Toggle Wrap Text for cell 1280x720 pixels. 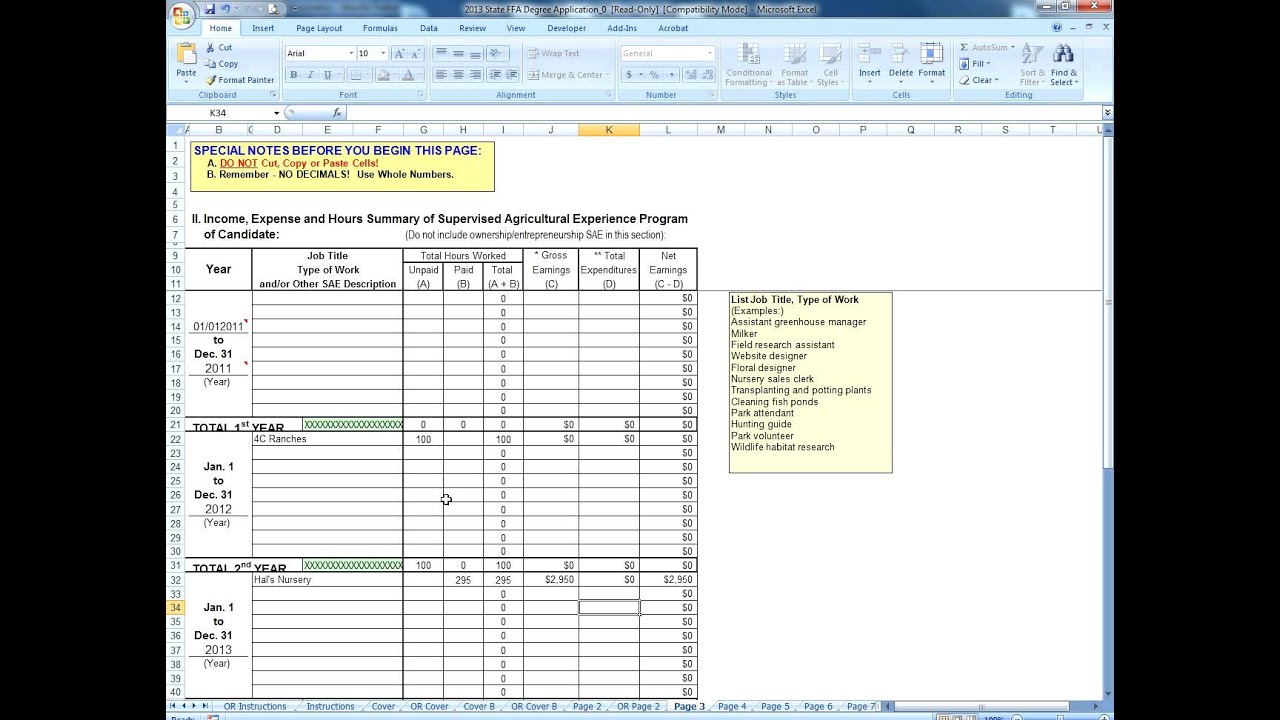coord(554,53)
